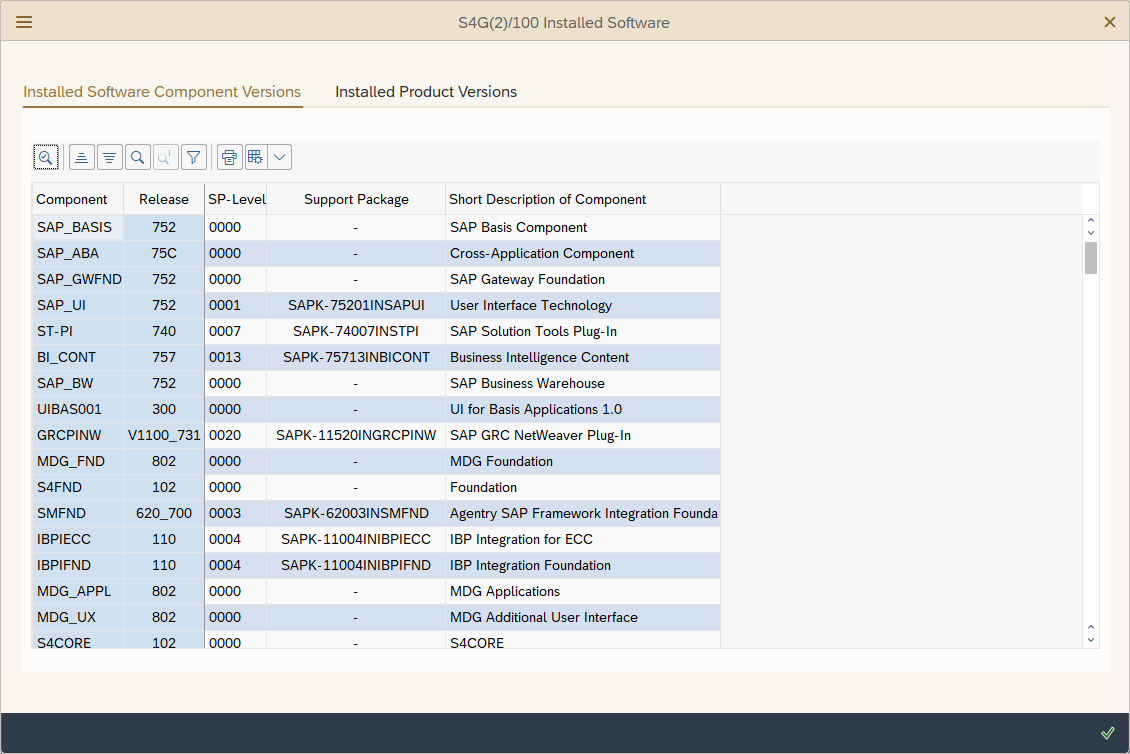
Task: Select the SAP_UI component cell
Action: coord(78,305)
